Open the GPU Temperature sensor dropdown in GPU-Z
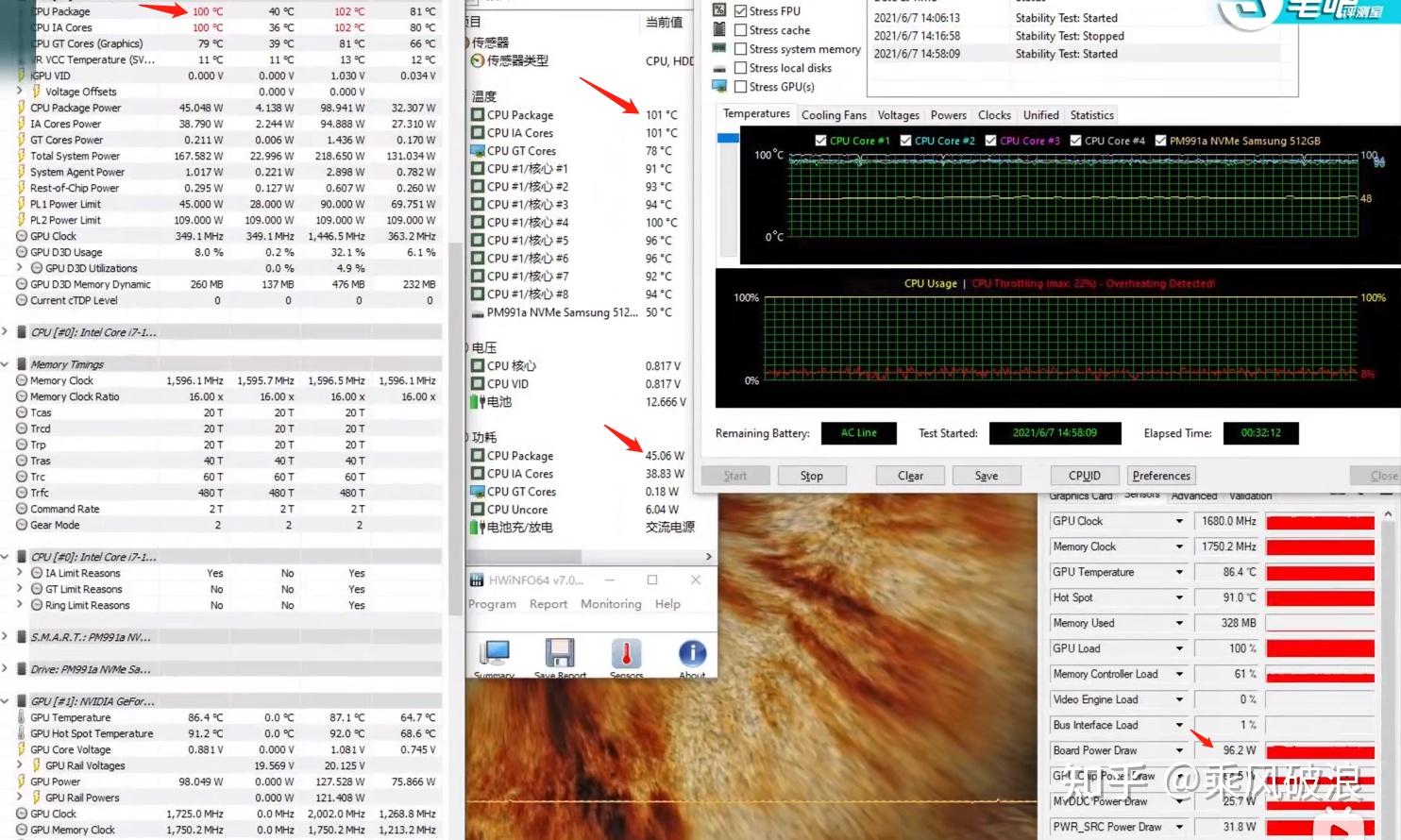This screenshot has width=1401, height=840. (1179, 572)
